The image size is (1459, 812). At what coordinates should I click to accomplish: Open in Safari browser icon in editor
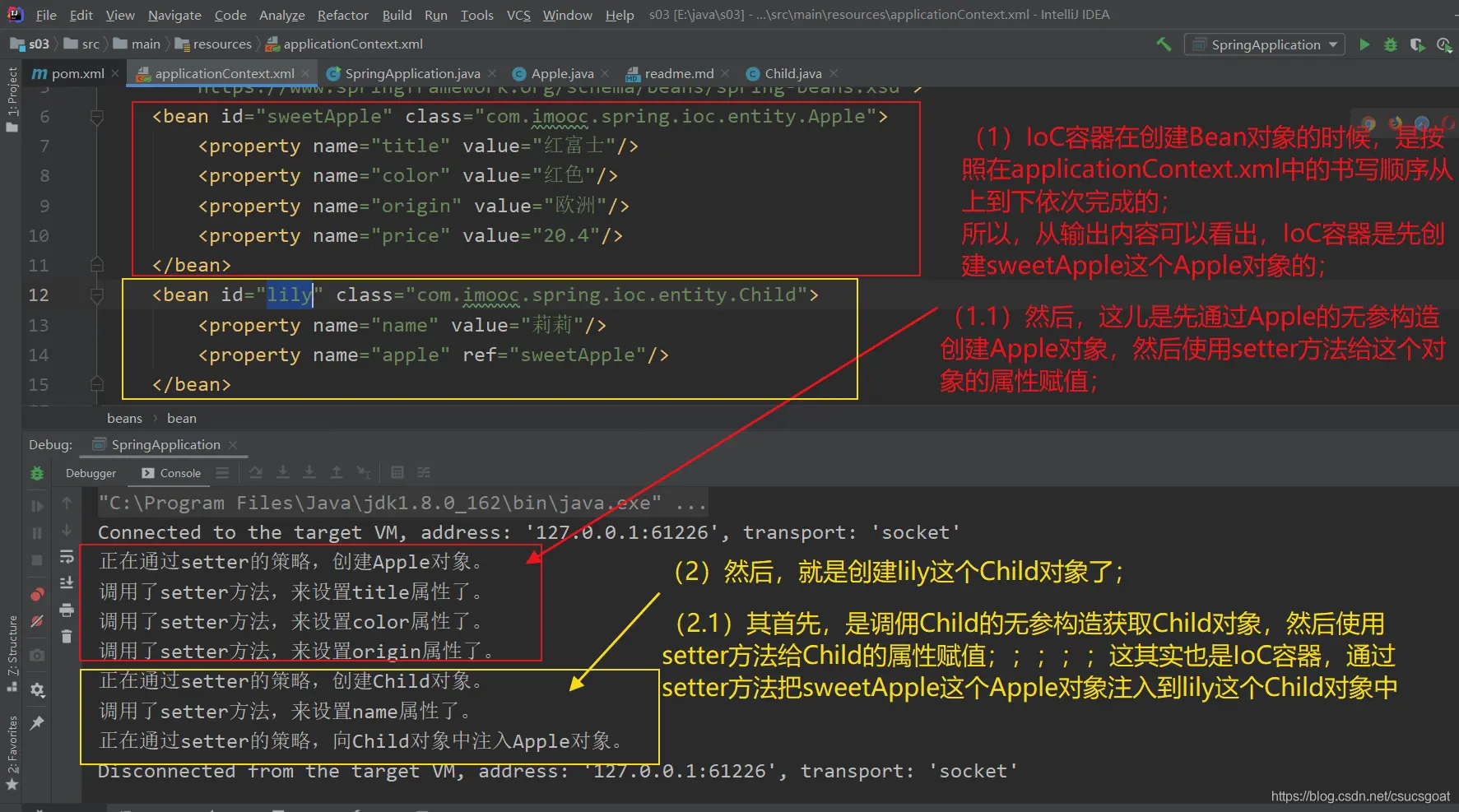click(x=1421, y=123)
